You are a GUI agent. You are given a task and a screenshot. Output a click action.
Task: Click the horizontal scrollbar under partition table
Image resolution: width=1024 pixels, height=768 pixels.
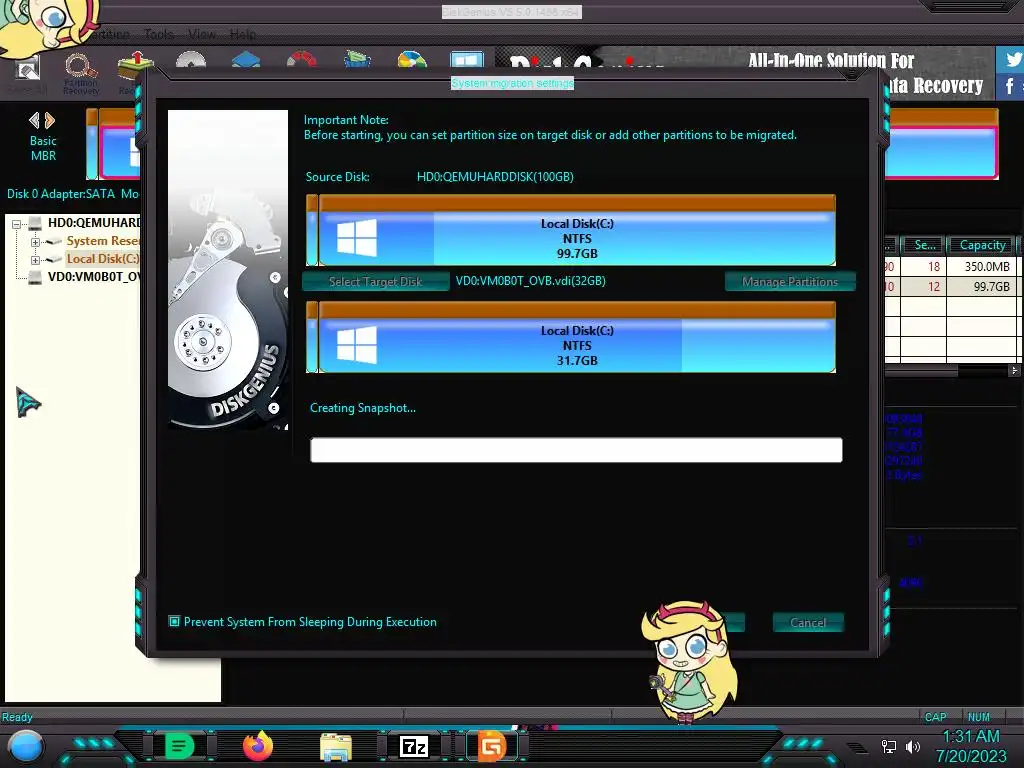tap(921, 371)
